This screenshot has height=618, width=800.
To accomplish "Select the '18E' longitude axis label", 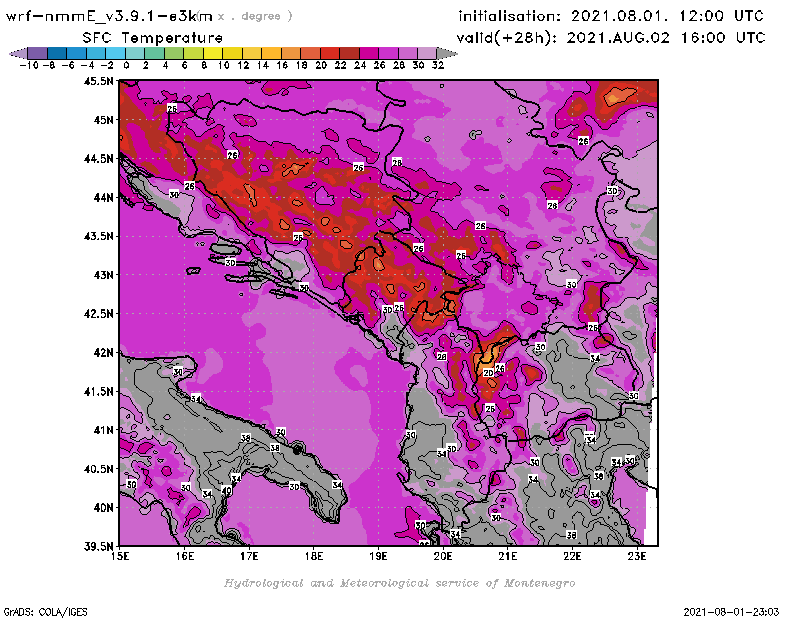I will 314,556.
